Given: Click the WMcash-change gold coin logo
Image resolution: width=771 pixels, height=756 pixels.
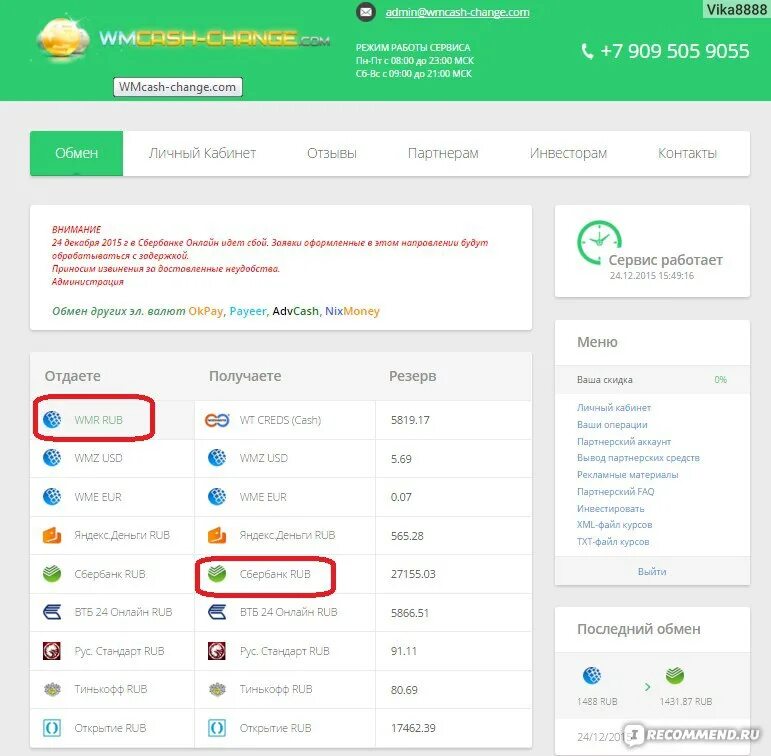Looking at the screenshot, I should (x=63, y=38).
